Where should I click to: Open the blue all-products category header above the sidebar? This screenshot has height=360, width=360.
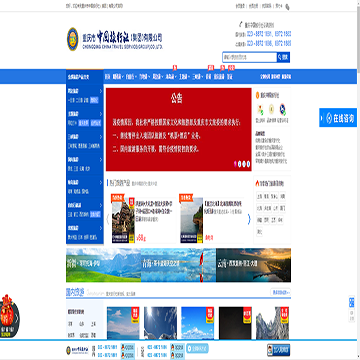point(85,77)
